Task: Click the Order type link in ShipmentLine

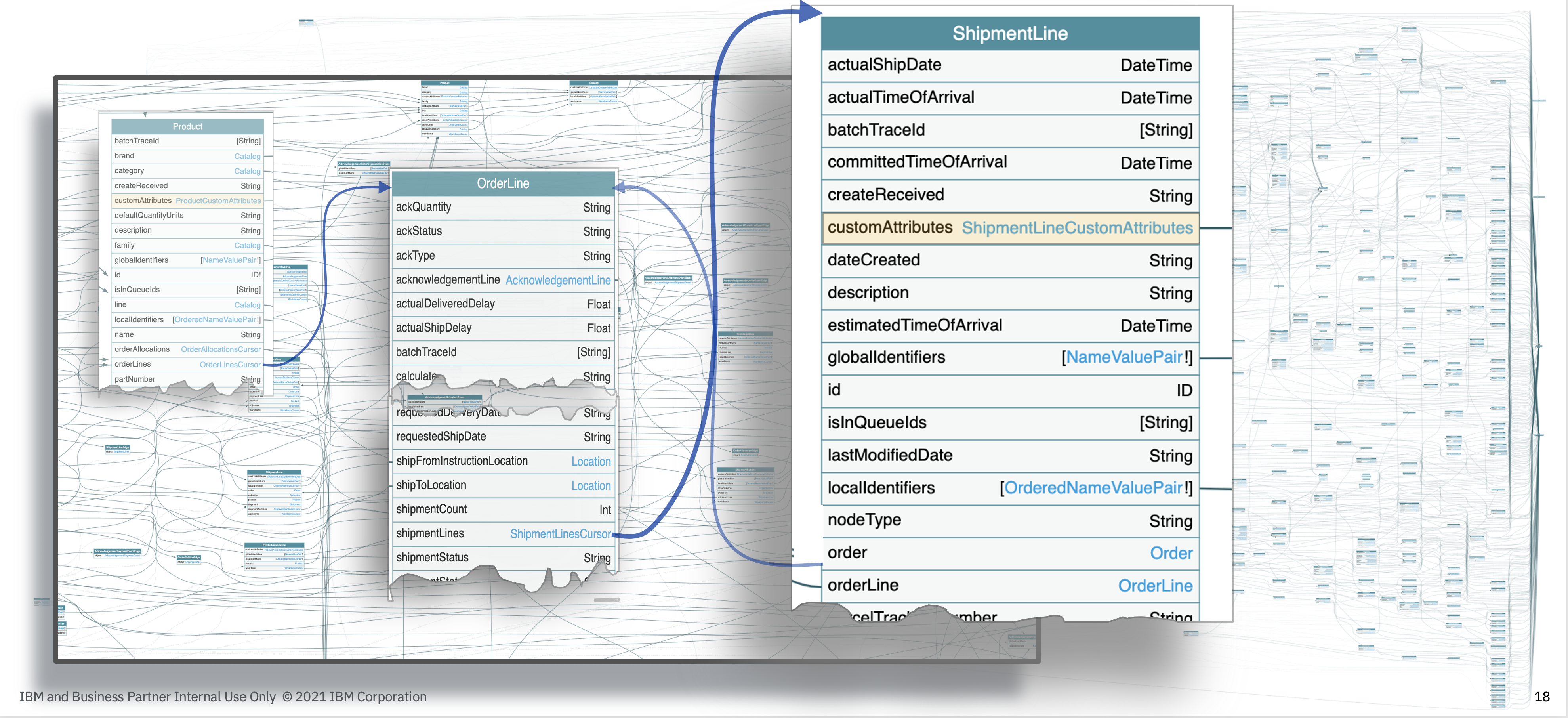Action: tap(1171, 553)
